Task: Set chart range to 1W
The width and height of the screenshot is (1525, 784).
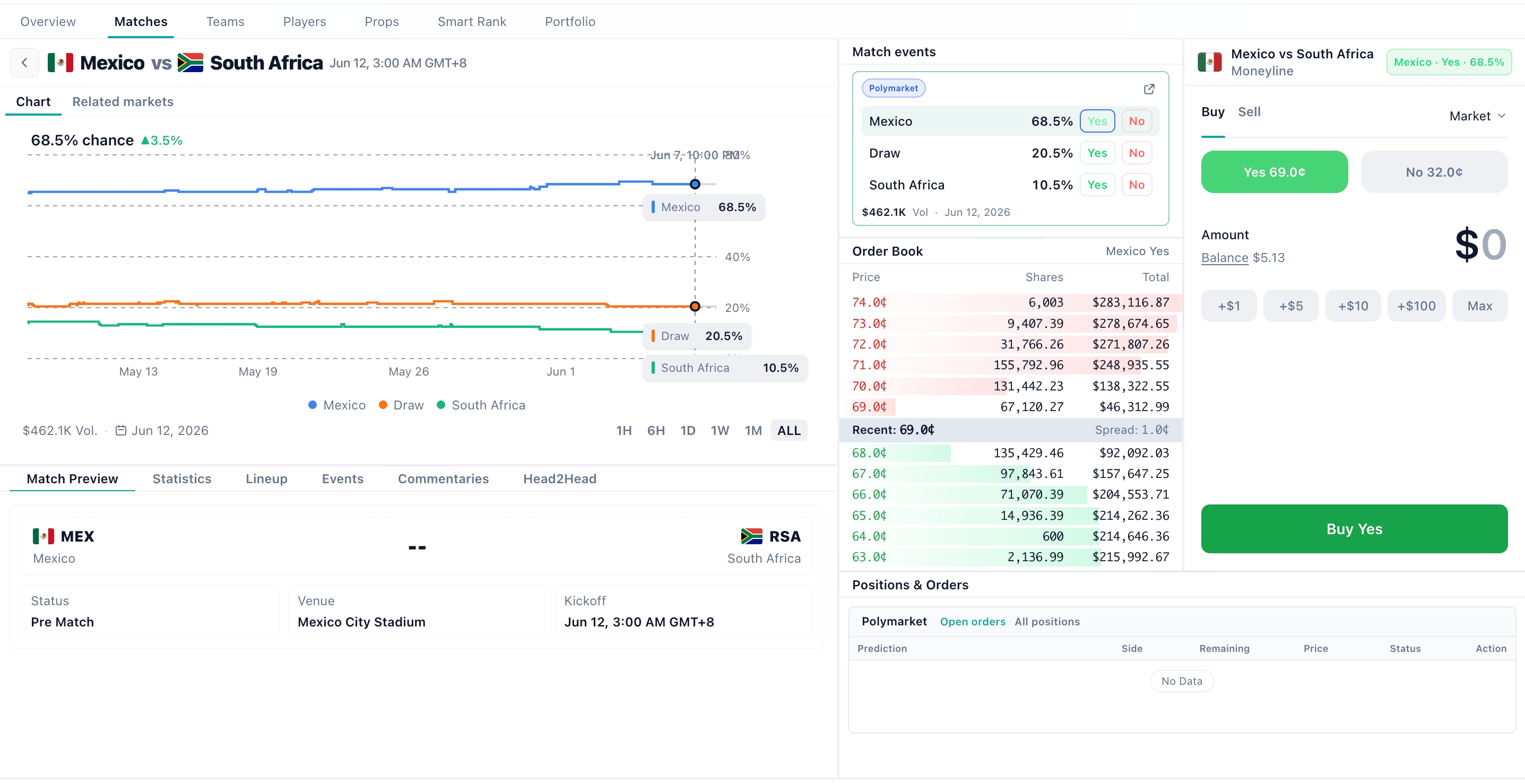Action: tap(720, 431)
